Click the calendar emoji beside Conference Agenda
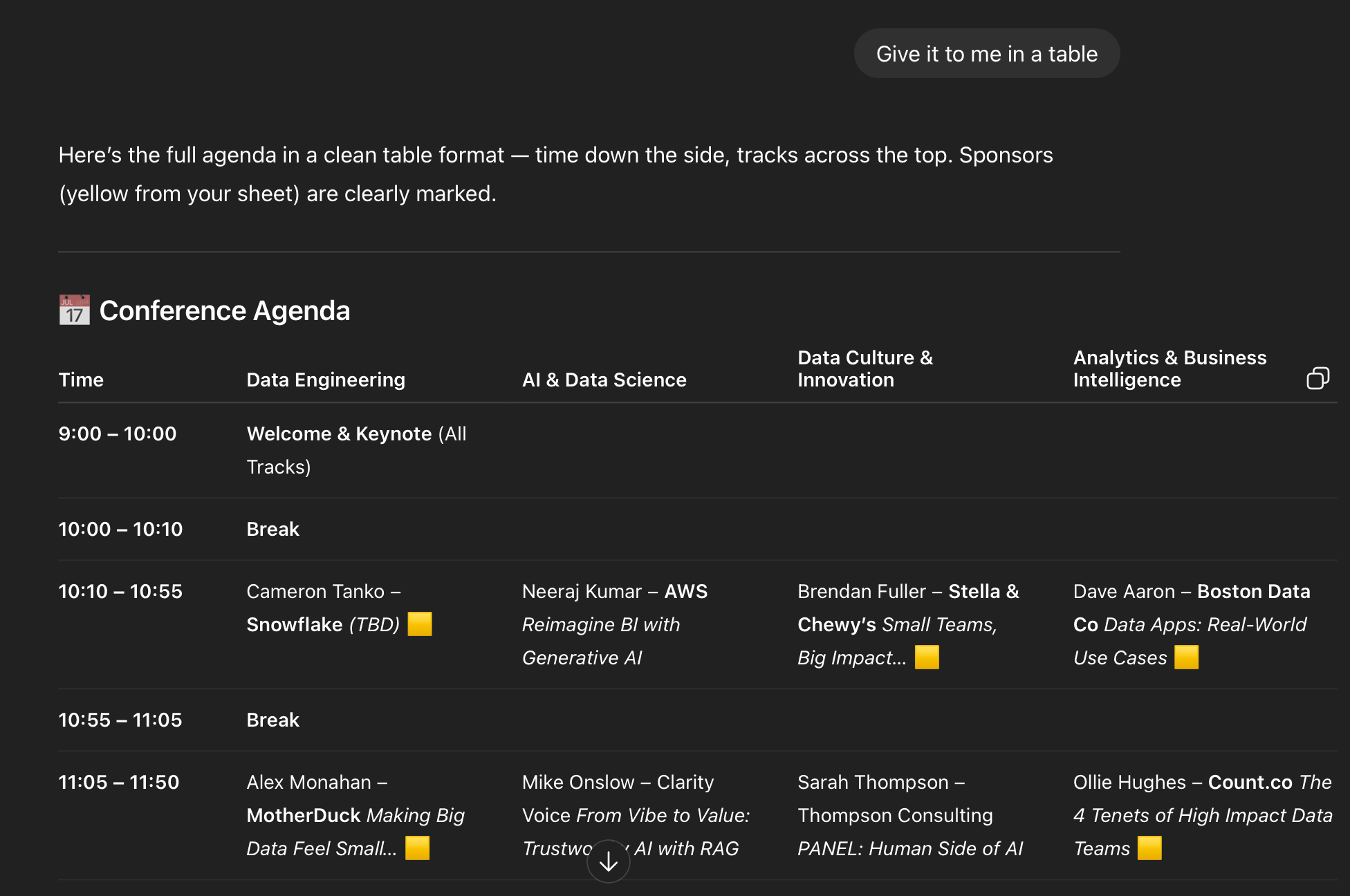Screen dimensions: 1350x896 (x=74, y=310)
